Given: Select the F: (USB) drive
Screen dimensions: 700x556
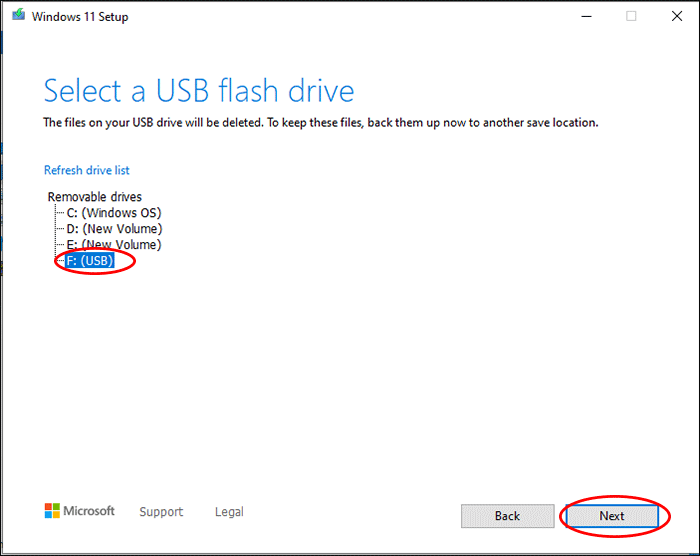Looking at the screenshot, I should (x=90, y=261).
